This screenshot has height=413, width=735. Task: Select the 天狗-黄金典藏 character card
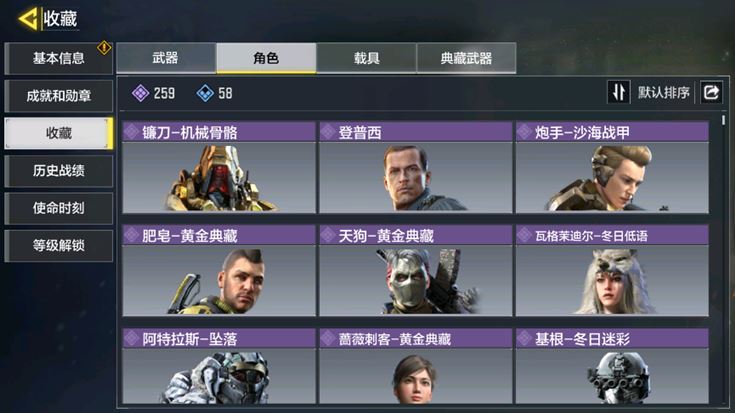click(415, 270)
